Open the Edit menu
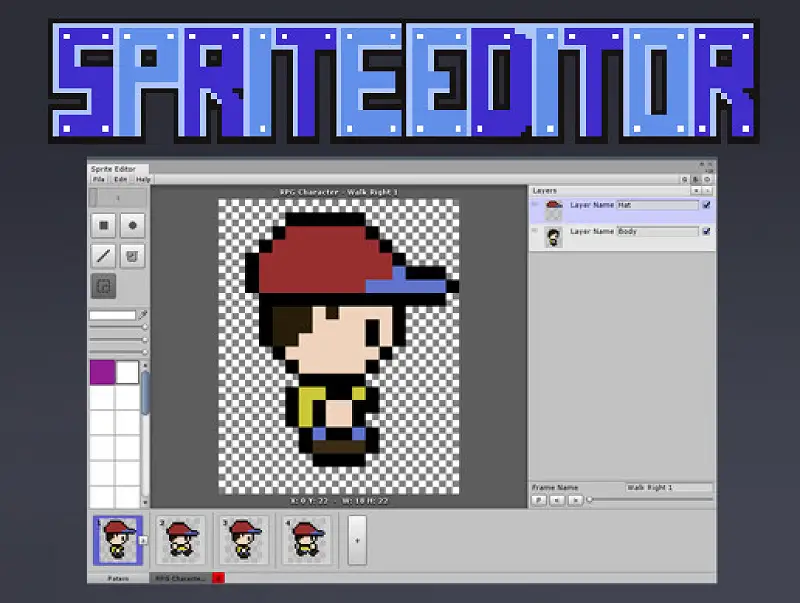The height and width of the screenshot is (603, 800). (x=120, y=180)
